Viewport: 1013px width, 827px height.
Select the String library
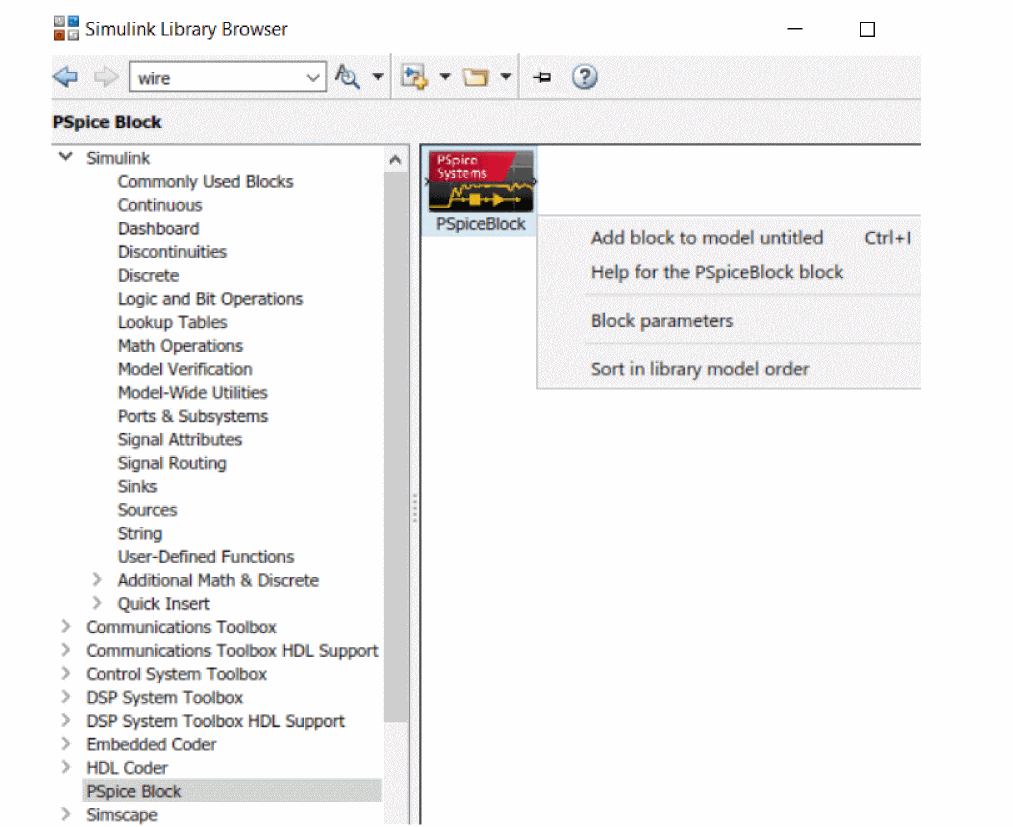click(140, 534)
